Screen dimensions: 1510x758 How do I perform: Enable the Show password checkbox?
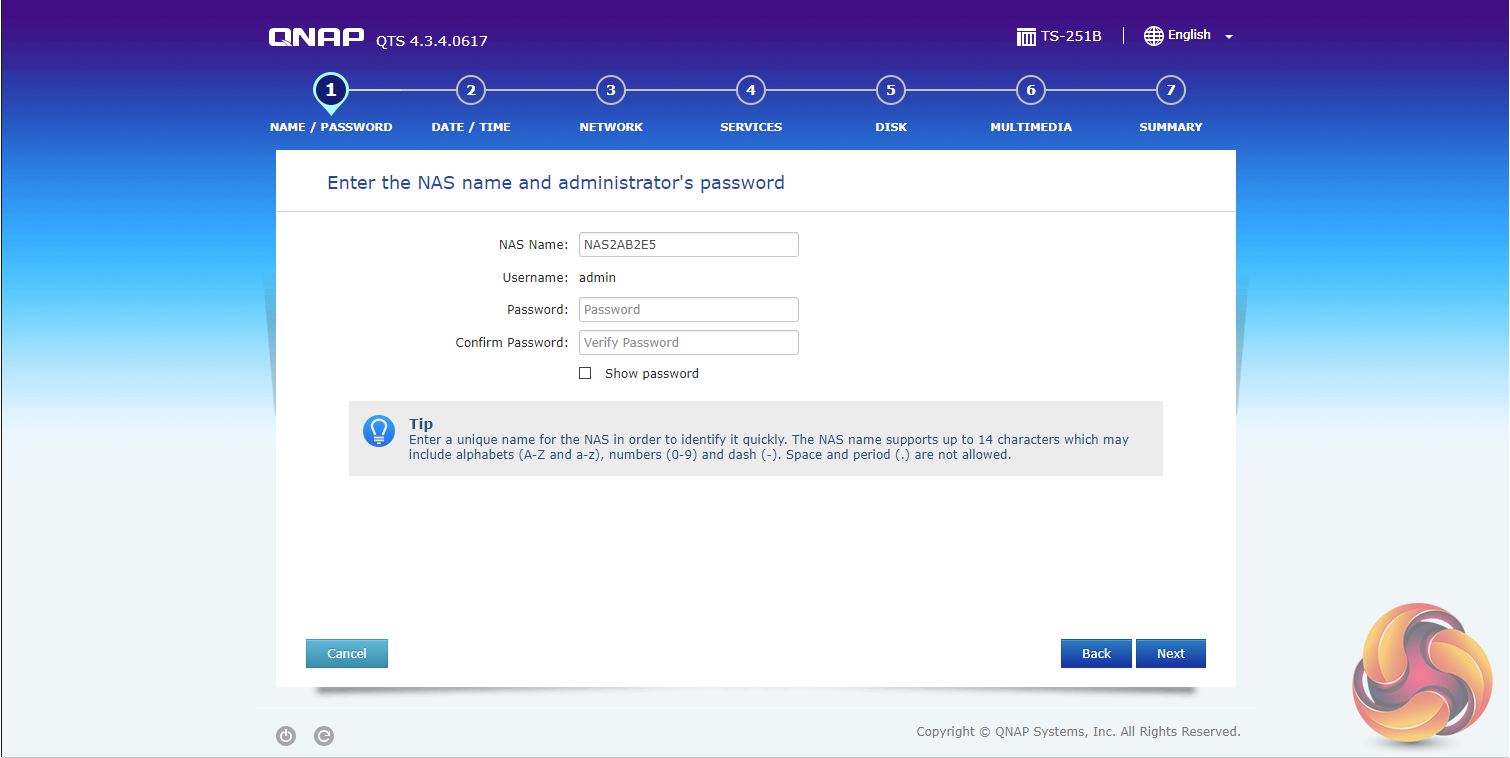(x=585, y=373)
